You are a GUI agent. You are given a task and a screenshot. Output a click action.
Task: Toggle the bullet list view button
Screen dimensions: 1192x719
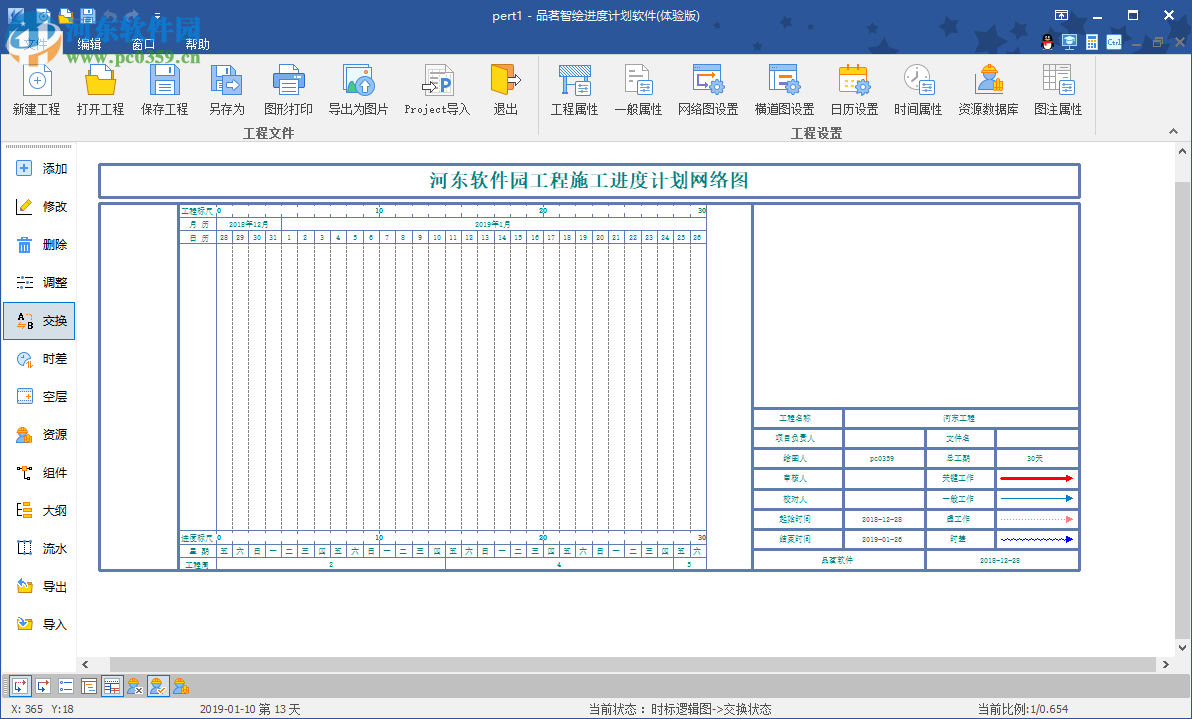(66, 686)
